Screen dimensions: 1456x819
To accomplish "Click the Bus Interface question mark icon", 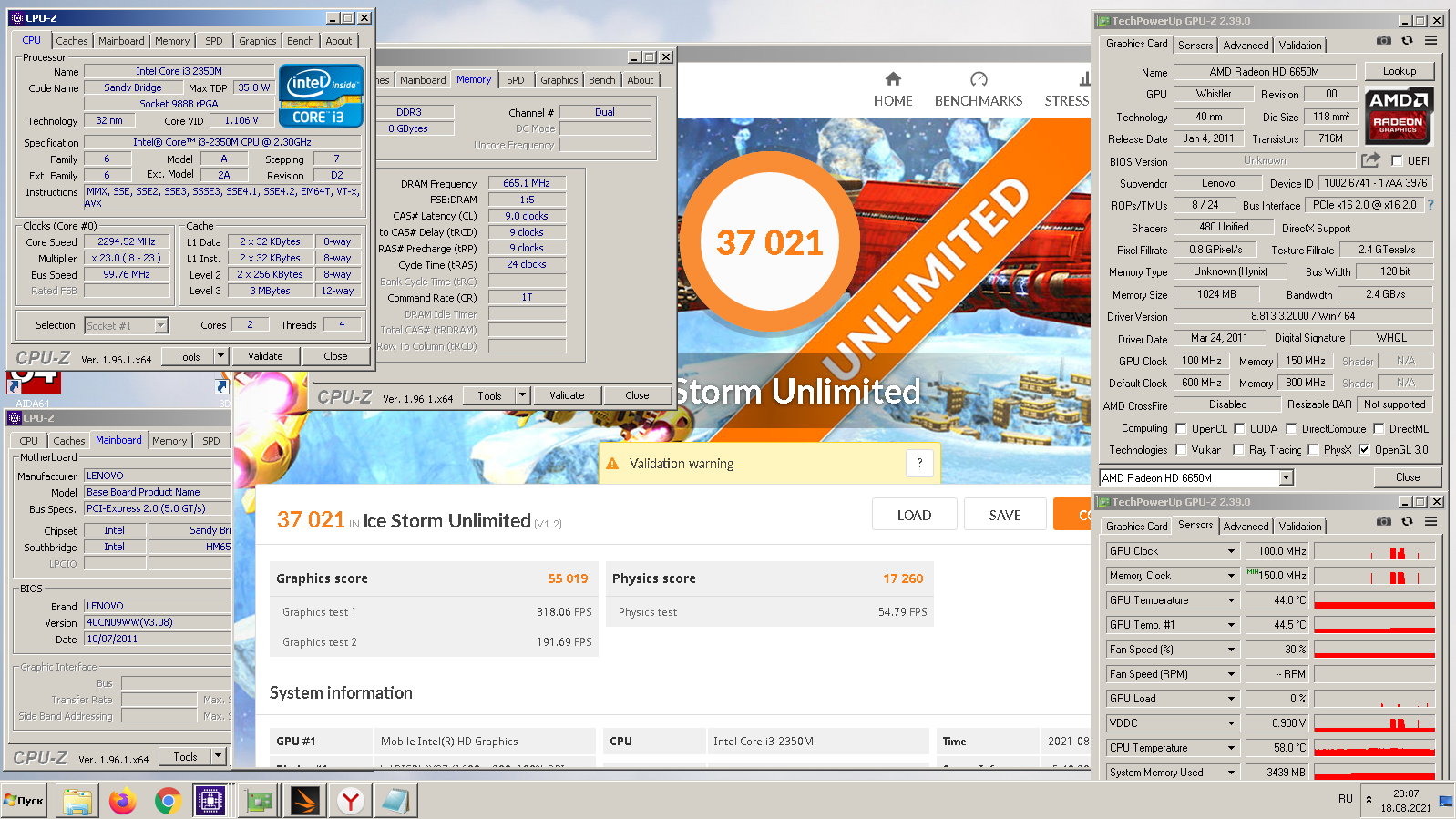I will click(x=1430, y=205).
